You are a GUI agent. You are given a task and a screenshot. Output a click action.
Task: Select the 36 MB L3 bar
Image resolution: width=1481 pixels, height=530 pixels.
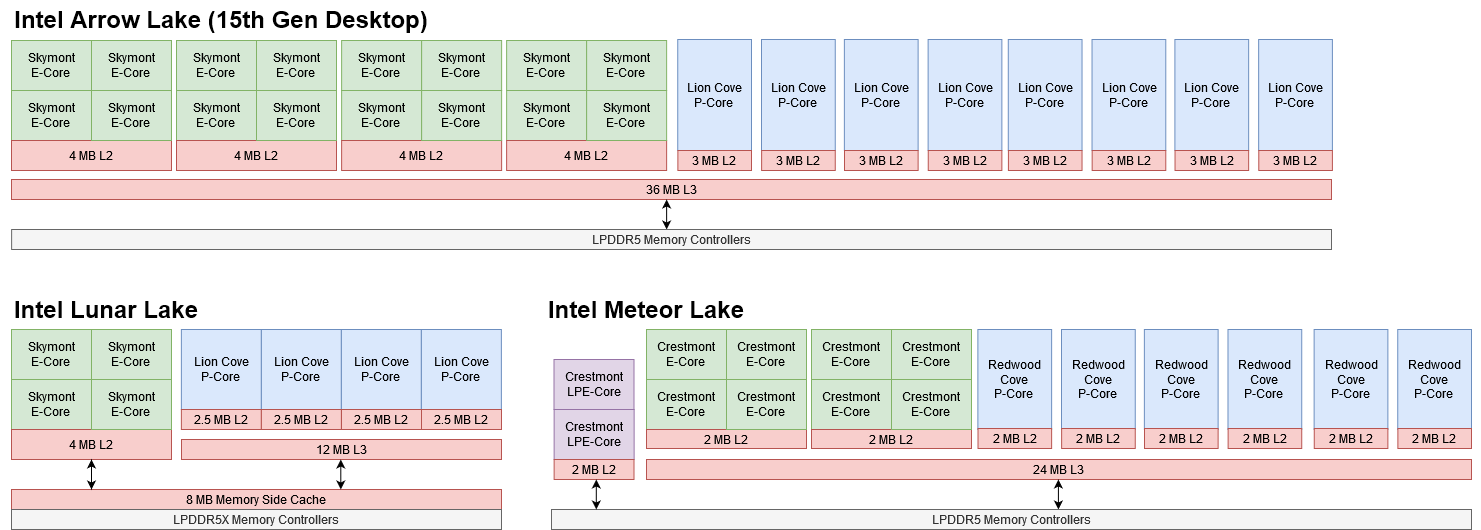[x=671, y=189]
